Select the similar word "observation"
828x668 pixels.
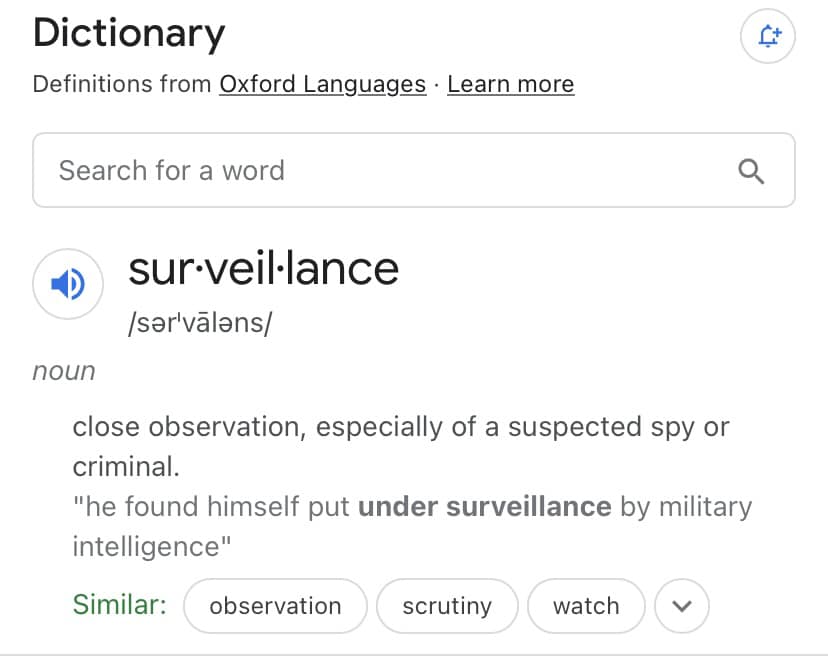point(275,606)
